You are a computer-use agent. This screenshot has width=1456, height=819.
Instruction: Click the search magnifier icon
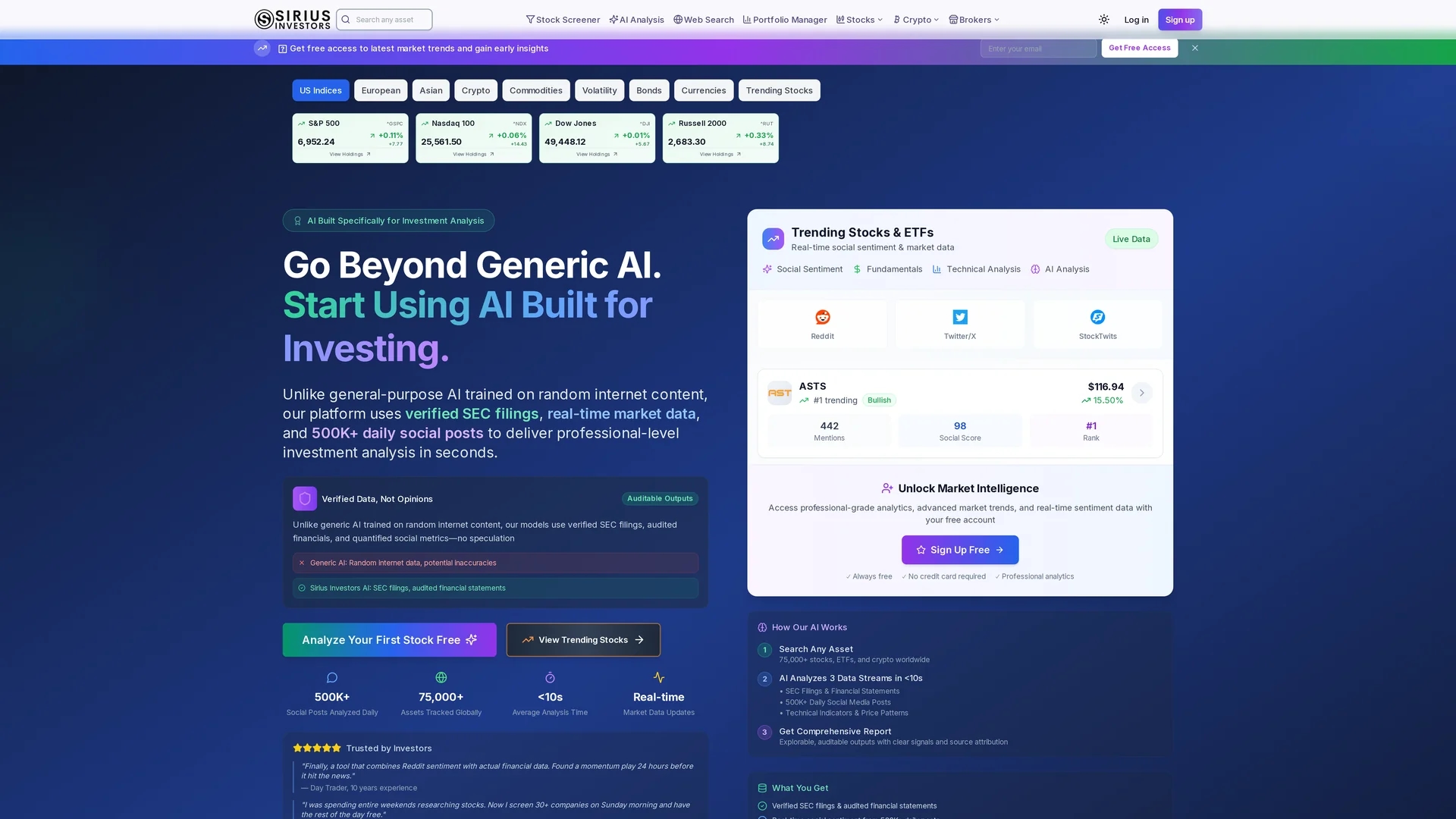pyautogui.click(x=346, y=20)
